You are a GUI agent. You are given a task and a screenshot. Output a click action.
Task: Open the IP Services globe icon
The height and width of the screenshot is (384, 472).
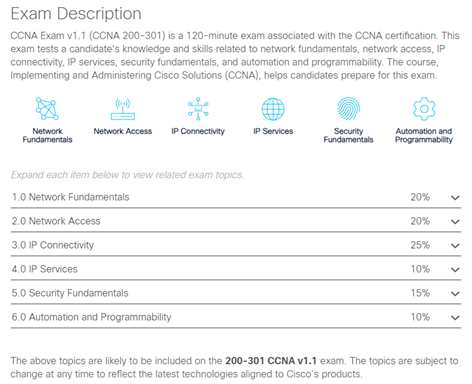click(x=273, y=109)
